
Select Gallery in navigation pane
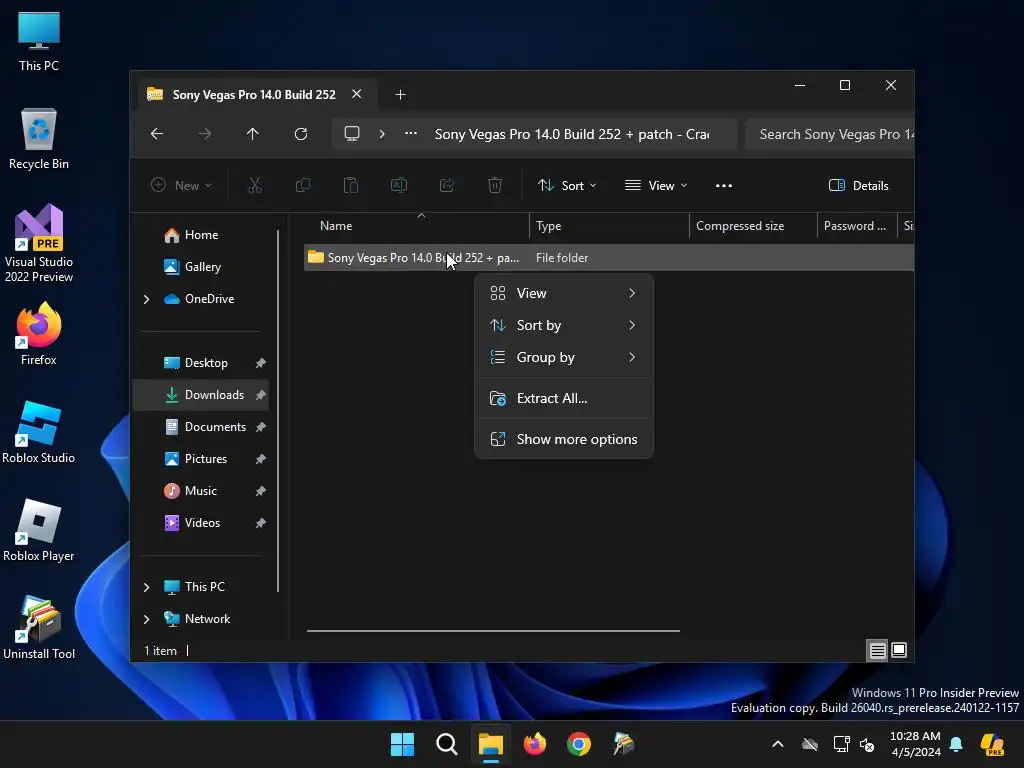200,267
